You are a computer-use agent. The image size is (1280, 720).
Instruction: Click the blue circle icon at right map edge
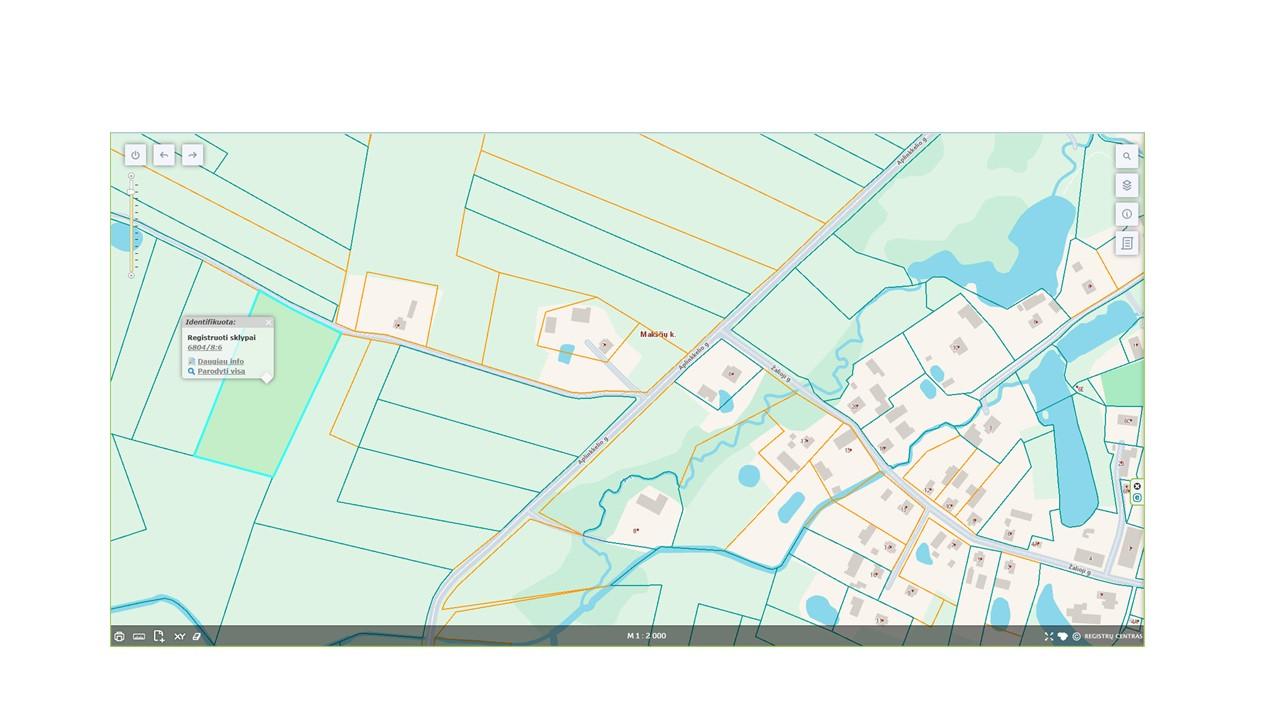tap(1137, 498)
